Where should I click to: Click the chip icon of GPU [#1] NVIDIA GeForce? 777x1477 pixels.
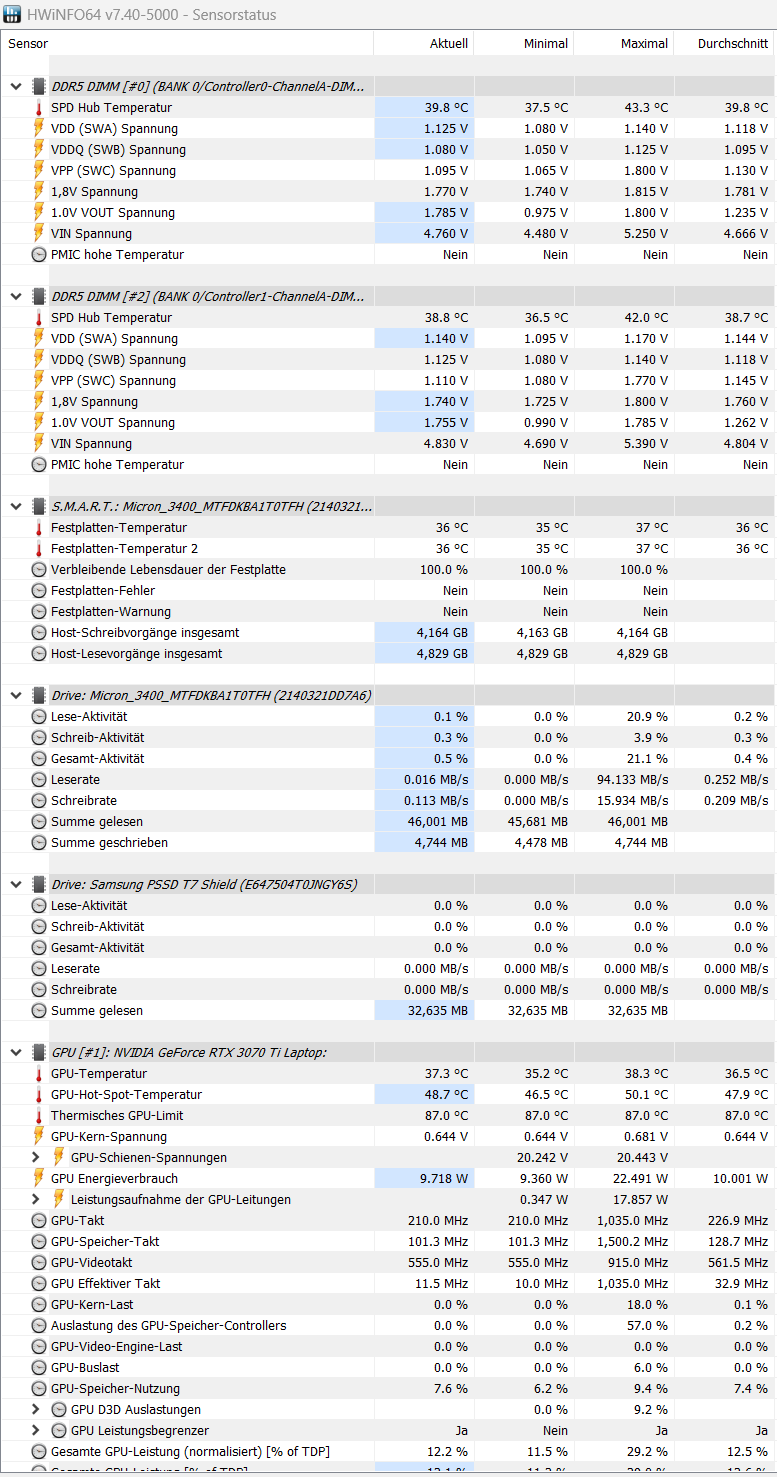tap(39, 1052)
